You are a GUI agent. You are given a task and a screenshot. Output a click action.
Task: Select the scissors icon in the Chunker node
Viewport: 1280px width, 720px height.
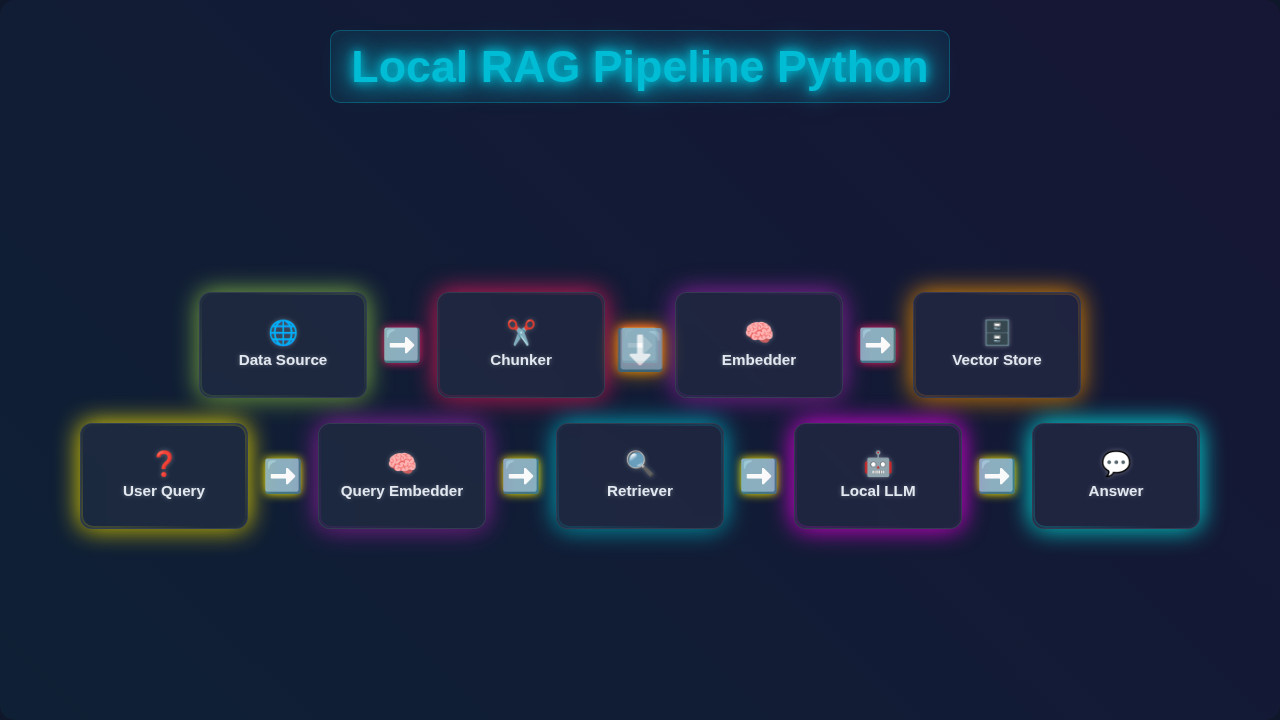point(520,330)
